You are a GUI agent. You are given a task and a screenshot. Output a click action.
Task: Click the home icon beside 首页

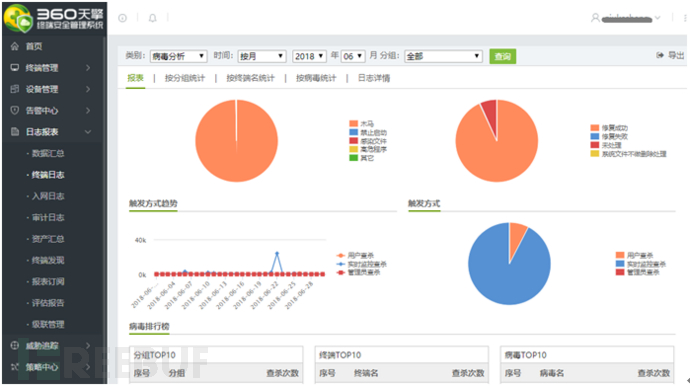[x=15, y=46]
